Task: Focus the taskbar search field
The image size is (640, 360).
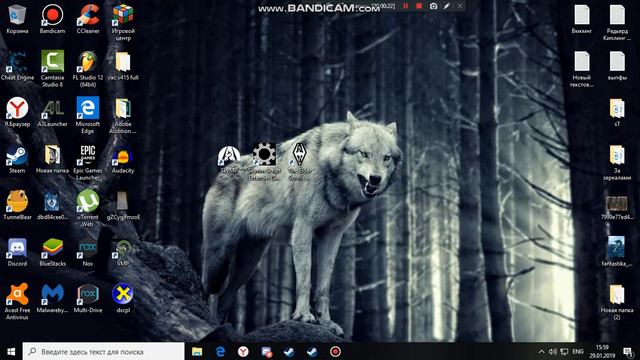Action: coord(103,351)
